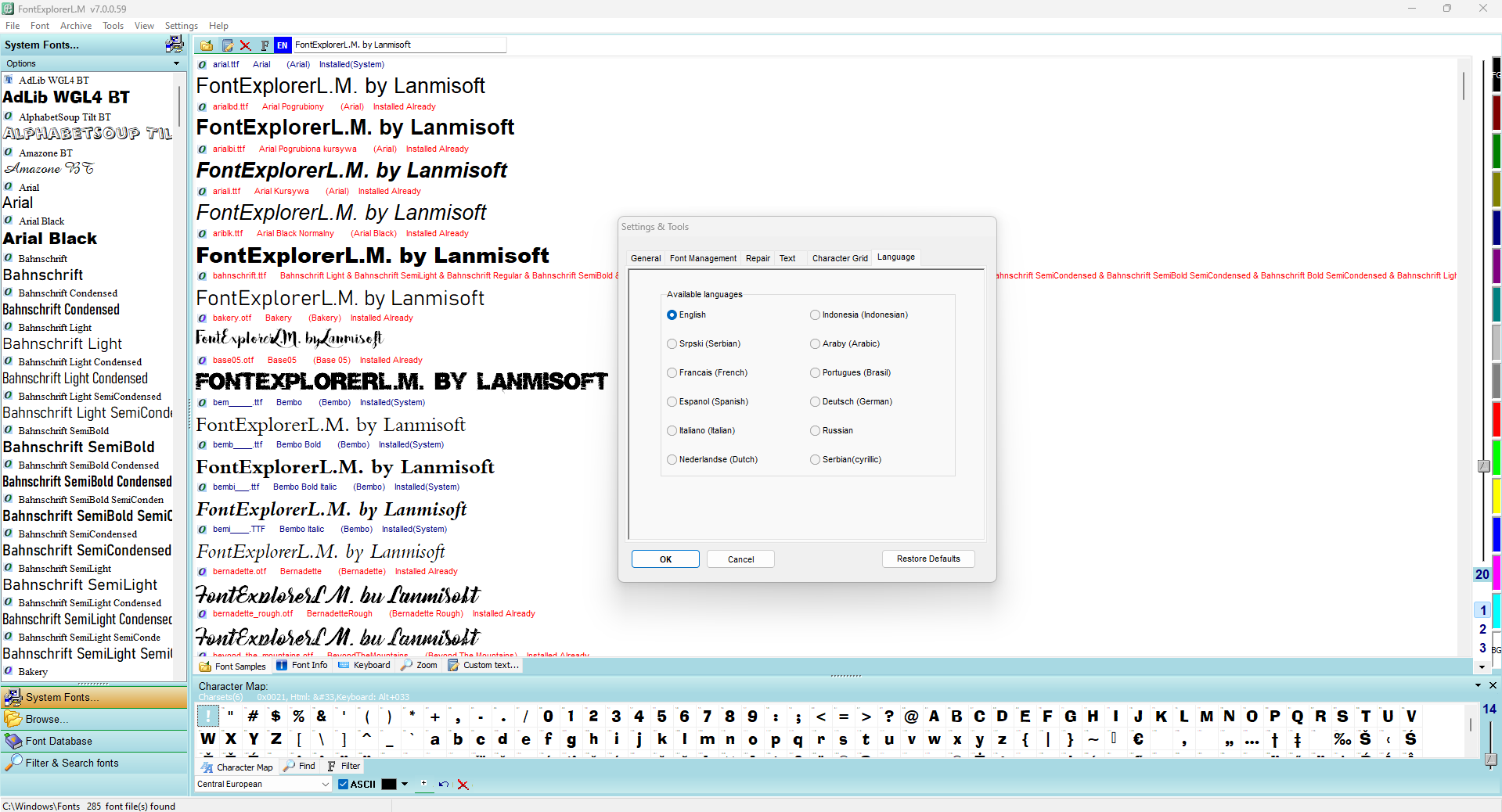Click the red X icon in top toolbar

click(246, 45)
